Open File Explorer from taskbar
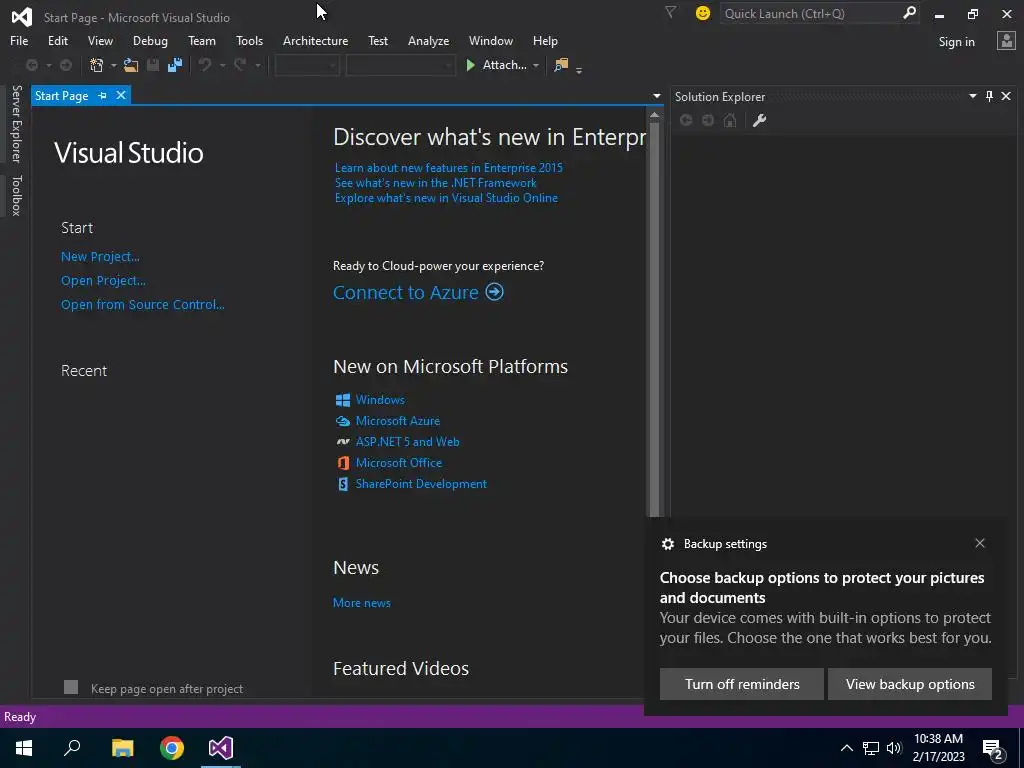 (x=122, y=748)
